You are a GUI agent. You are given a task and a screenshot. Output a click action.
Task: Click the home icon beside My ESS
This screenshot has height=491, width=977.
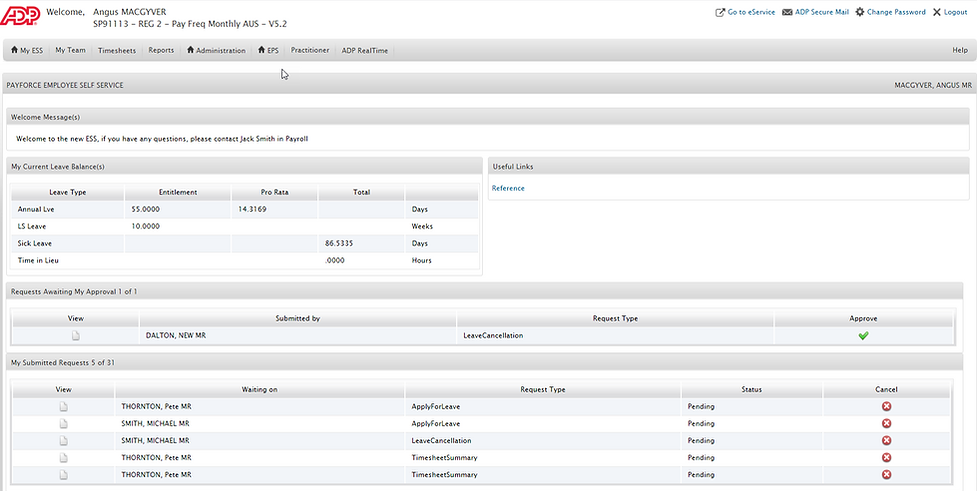point(14,50)
